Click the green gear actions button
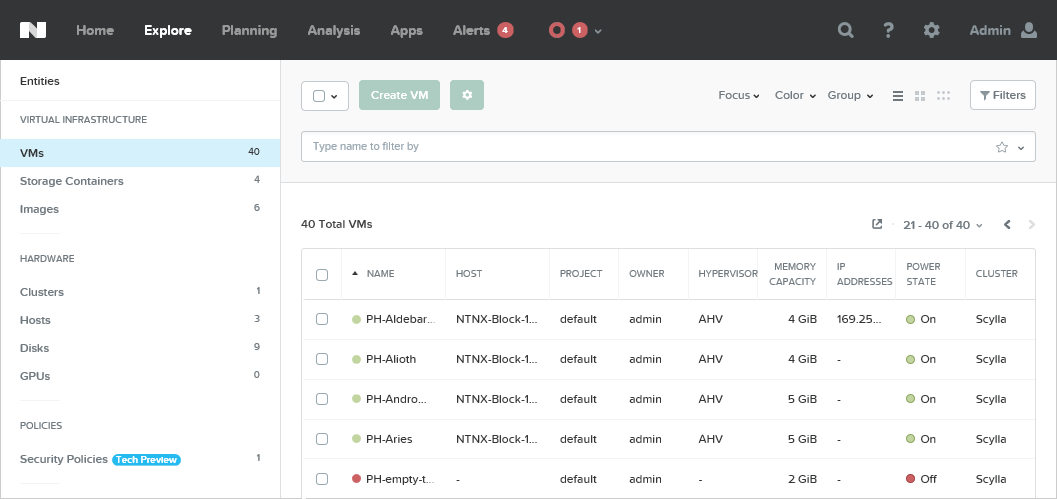 pyautogui.click(x=466, y=95)
